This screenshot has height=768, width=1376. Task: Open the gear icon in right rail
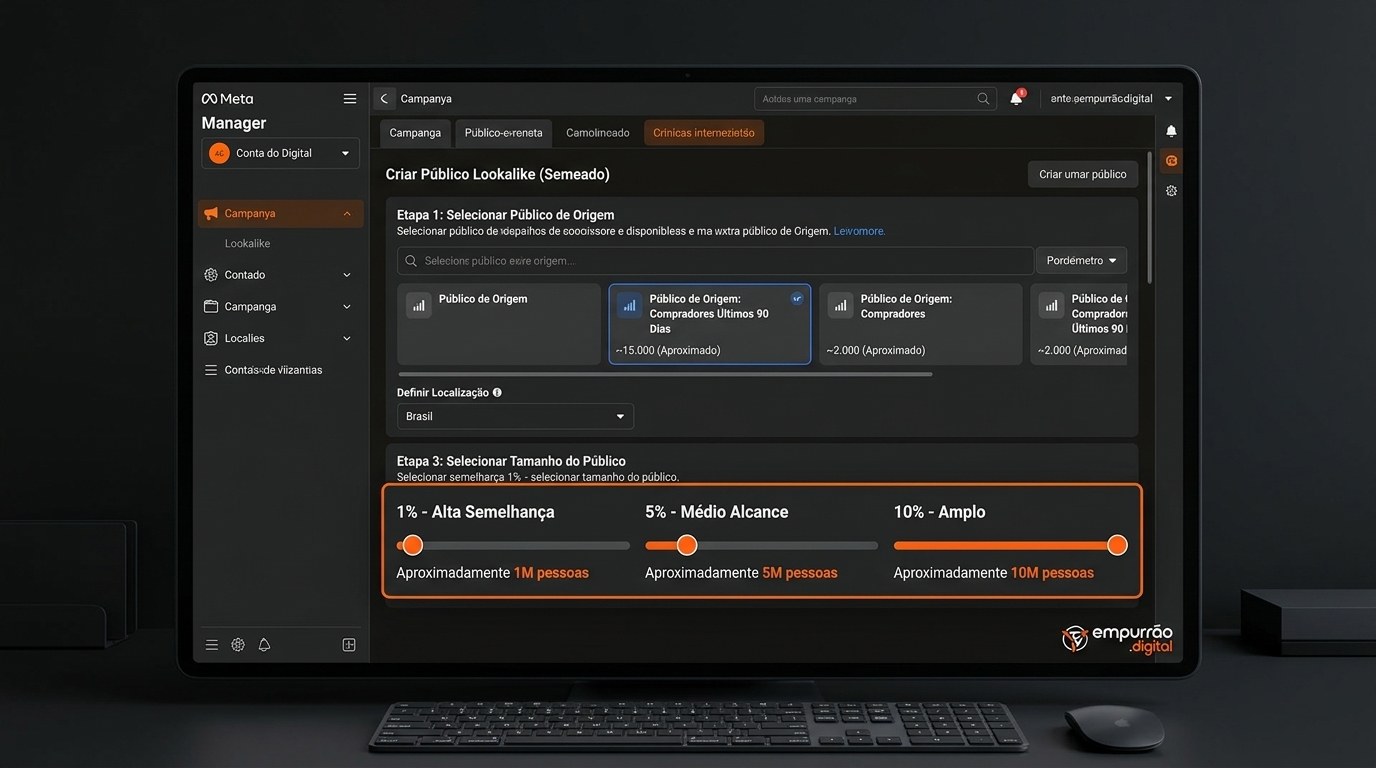pos(1171,191)
